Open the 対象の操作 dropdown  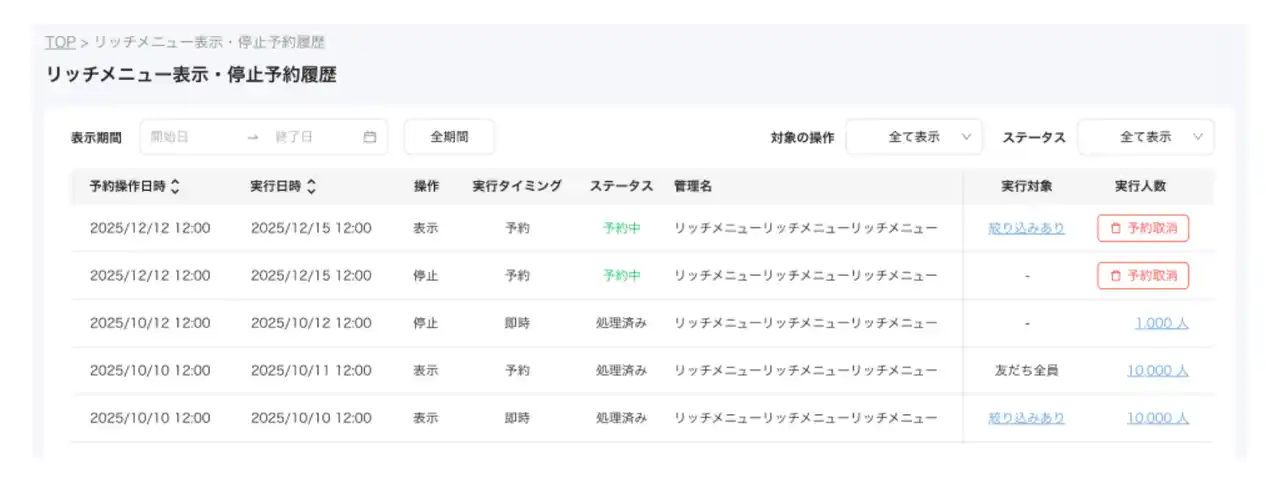[x=914, y=137]
